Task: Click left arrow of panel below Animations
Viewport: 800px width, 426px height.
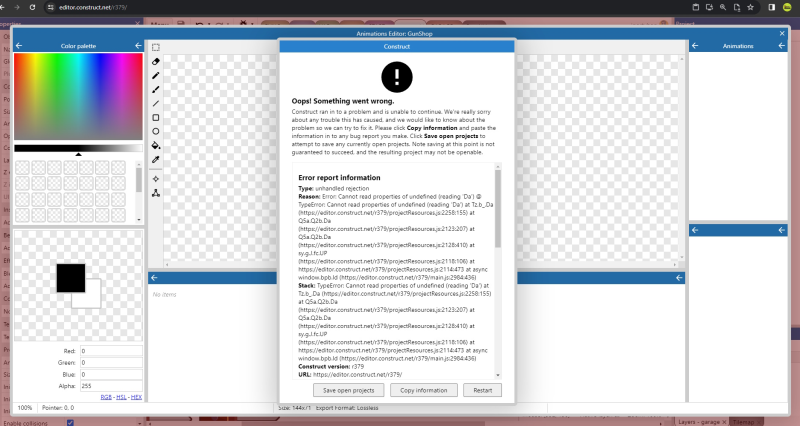Action: point(695,230)
